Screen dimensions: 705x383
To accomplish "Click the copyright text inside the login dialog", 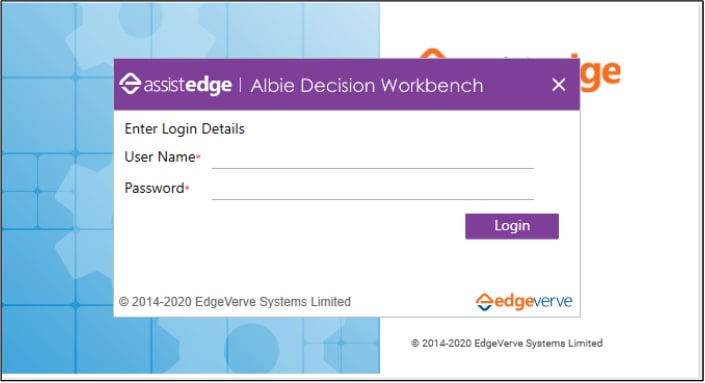I will (235, 302).
